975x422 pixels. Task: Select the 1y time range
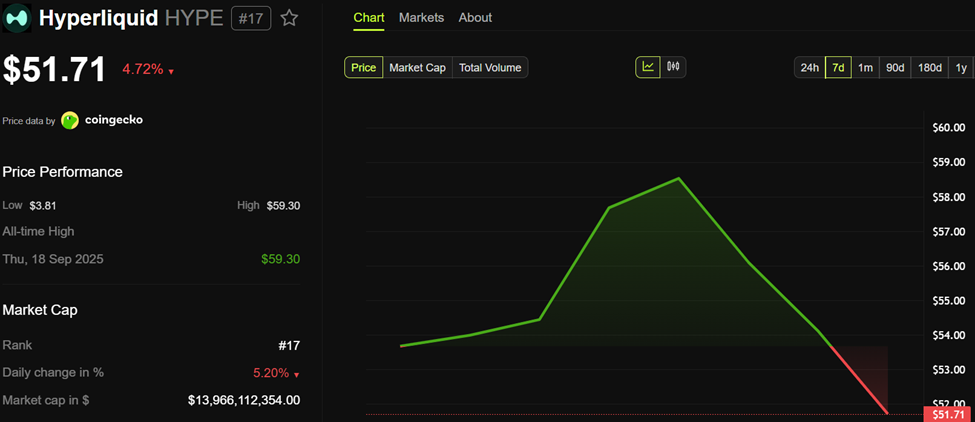pyautogui.click(x=961, y=68)
